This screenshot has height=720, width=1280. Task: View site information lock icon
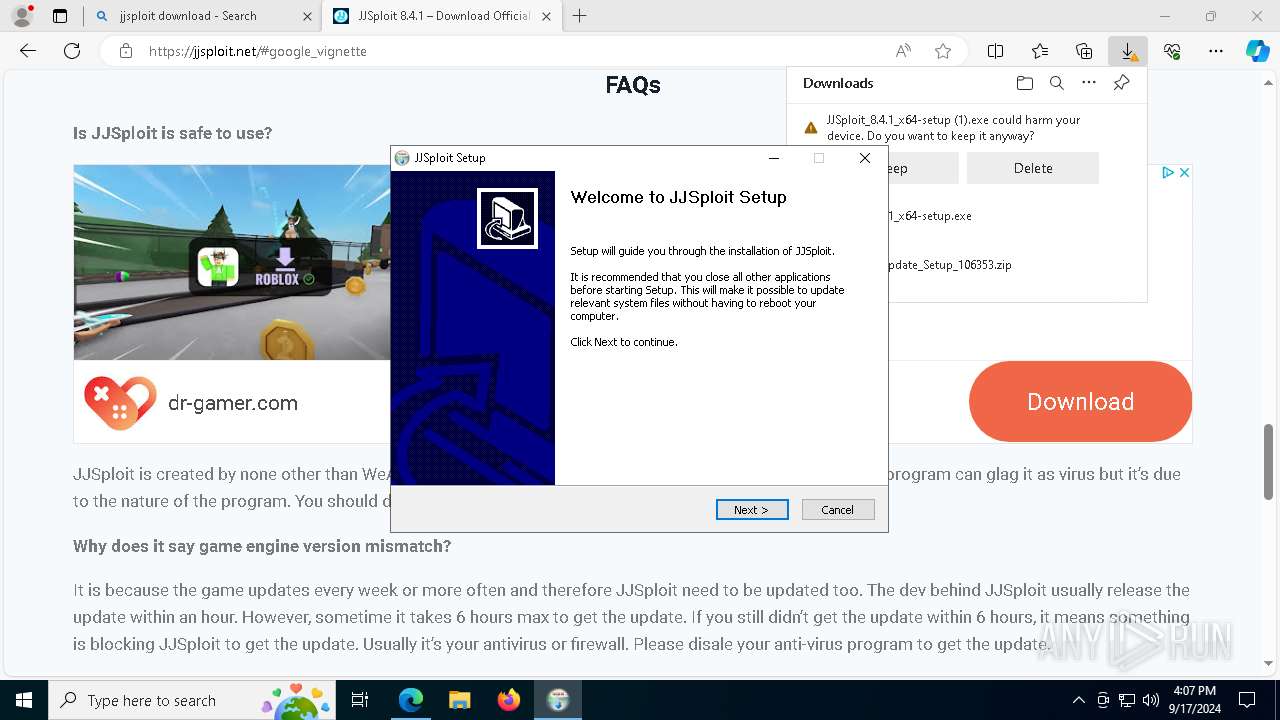click(x=125, y=51)
